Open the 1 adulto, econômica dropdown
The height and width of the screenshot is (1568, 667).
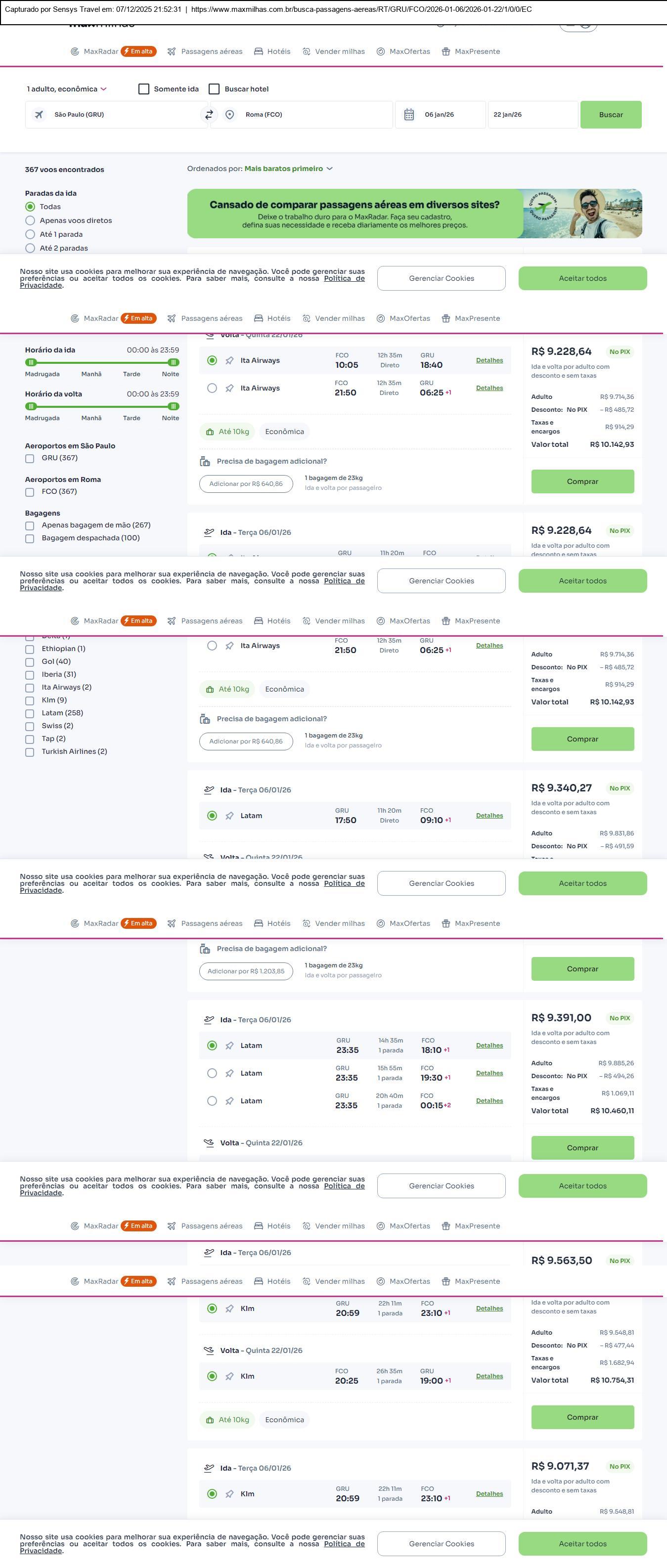(x=66, y=89)
